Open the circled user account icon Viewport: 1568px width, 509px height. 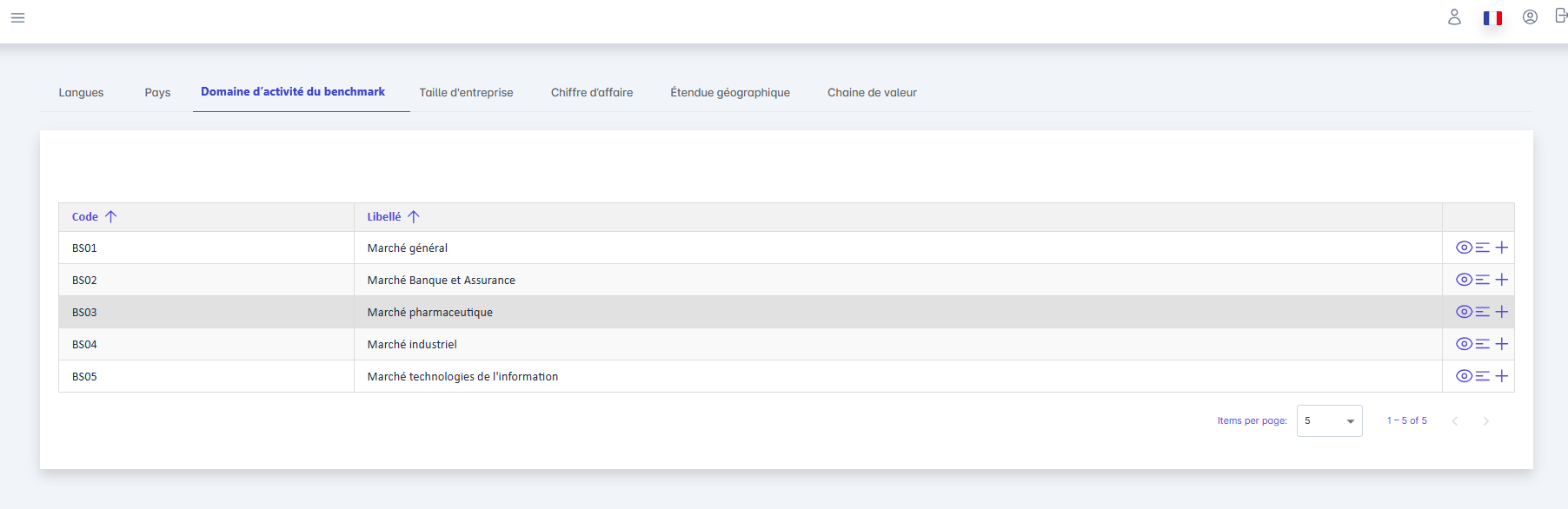click(1530, 17)
